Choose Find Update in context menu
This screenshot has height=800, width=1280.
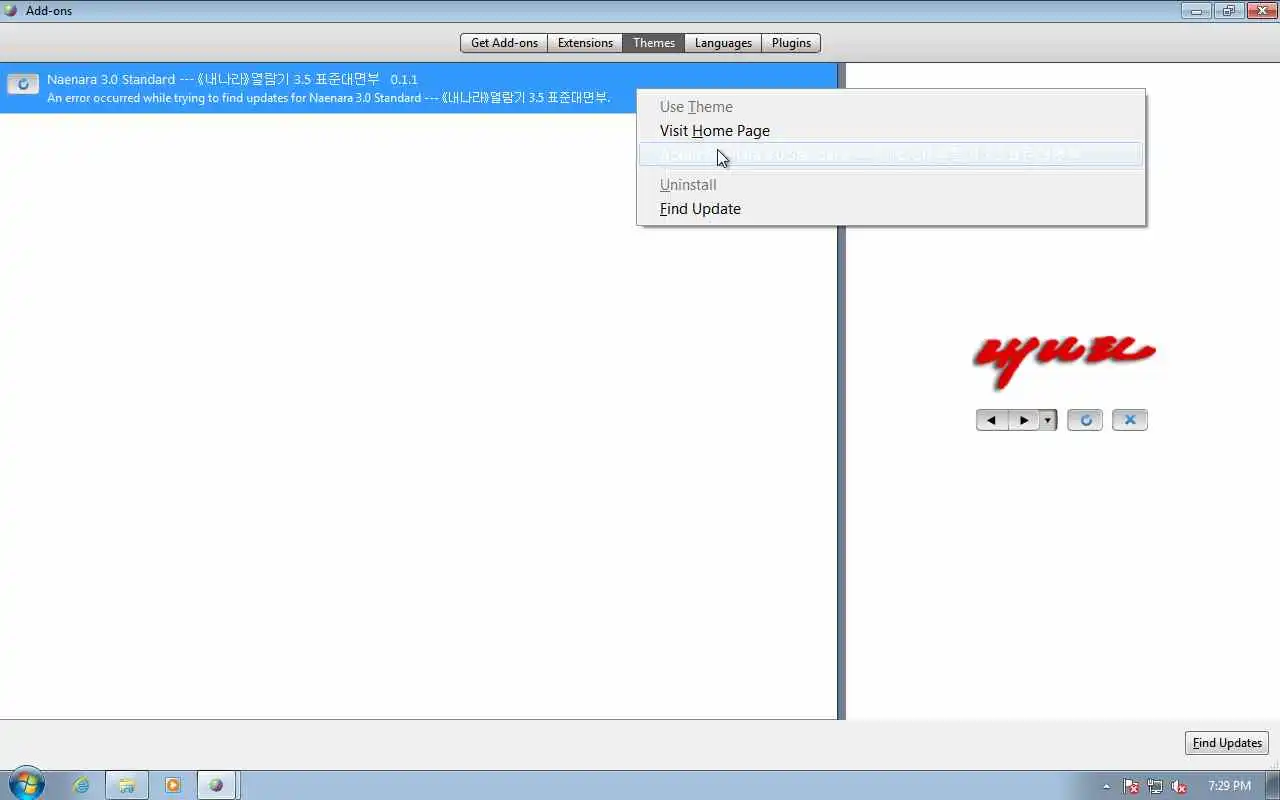[x=890, y=209]
